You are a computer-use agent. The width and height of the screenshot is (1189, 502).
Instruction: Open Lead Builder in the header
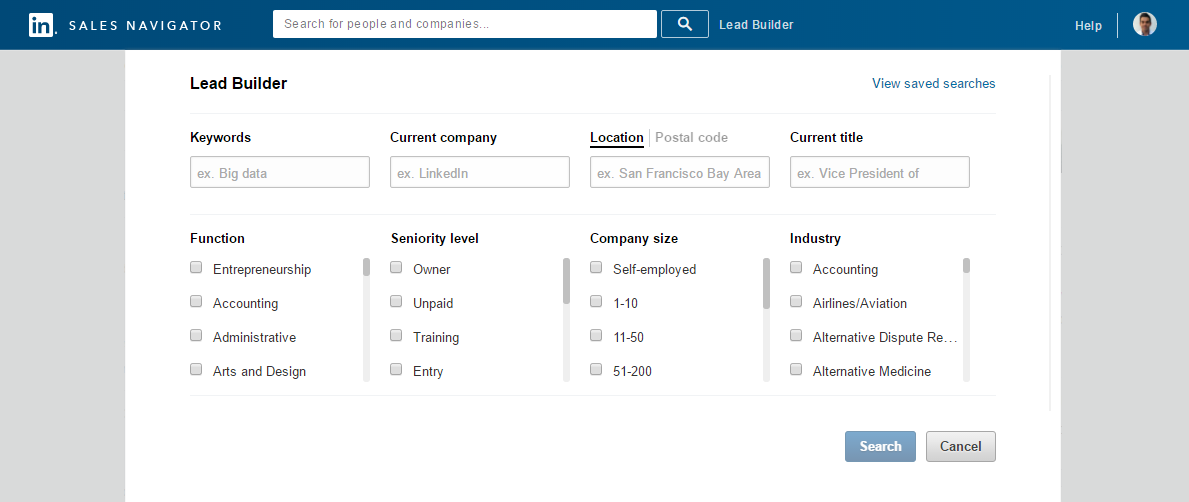click(x=756, y=24)
